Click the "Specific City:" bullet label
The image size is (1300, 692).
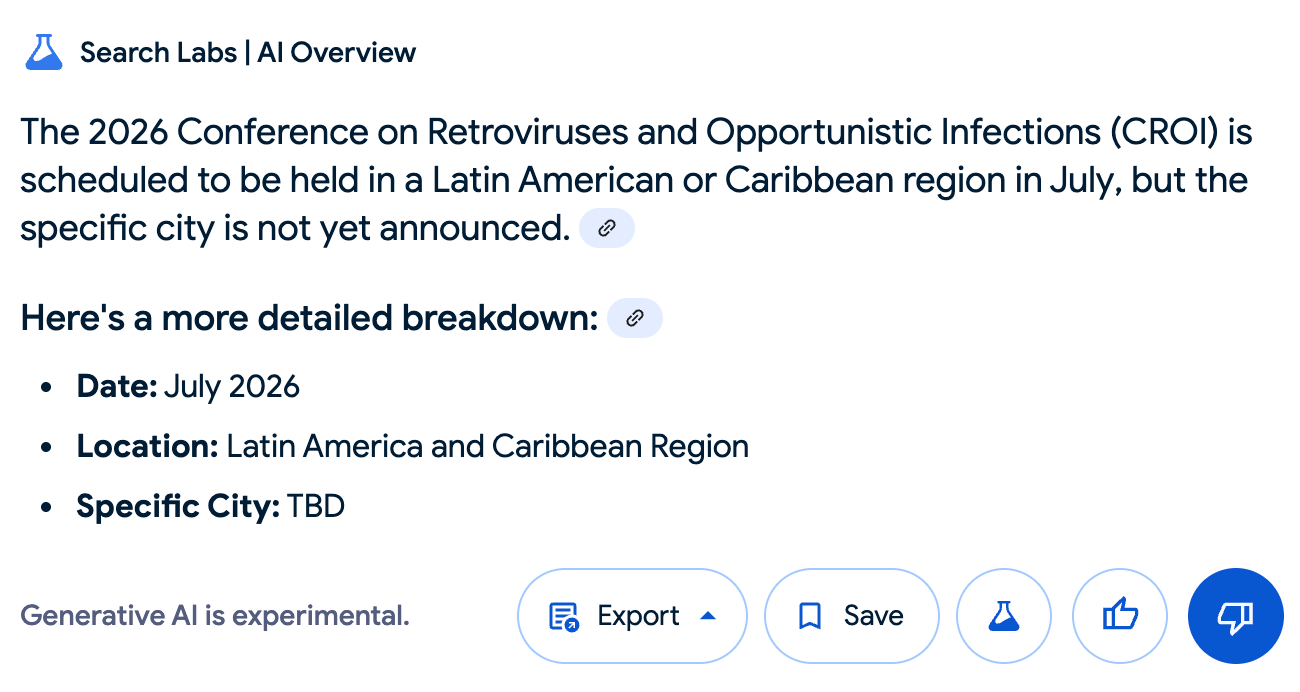(178, 506)
